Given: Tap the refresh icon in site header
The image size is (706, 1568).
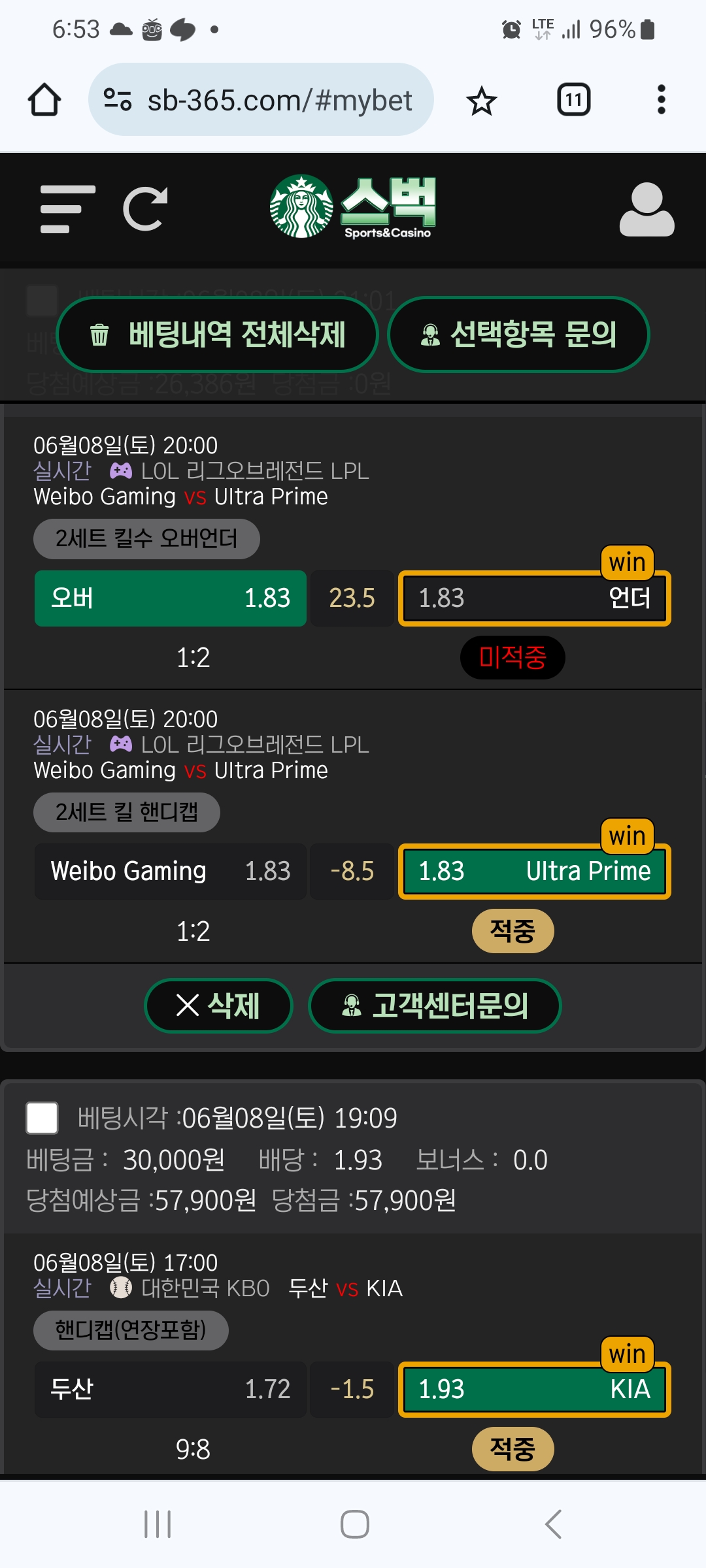Looking at the screenshot, I should click(x=146, y=209).
